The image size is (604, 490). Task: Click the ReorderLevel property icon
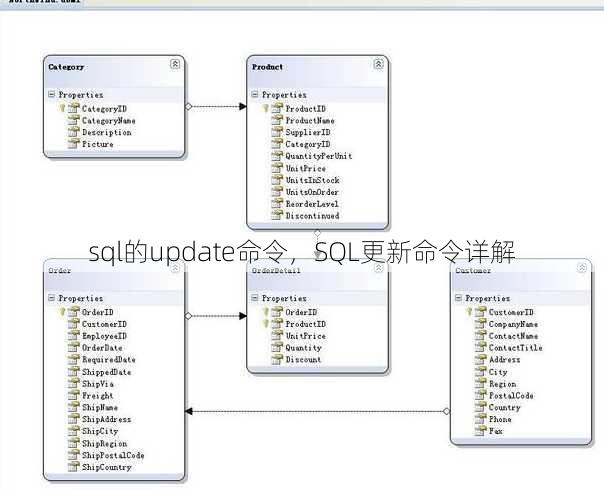(277, 204)
